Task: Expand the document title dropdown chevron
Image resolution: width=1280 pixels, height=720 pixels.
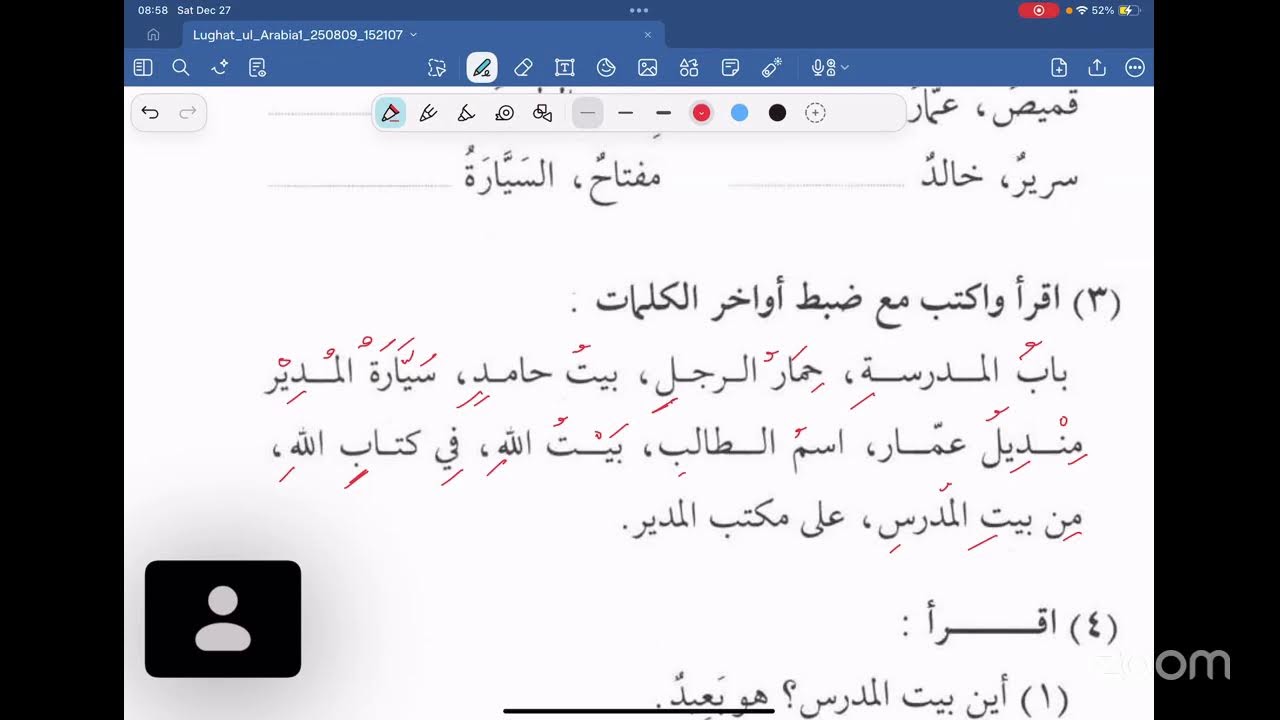Action: click(x=414, y=34)
